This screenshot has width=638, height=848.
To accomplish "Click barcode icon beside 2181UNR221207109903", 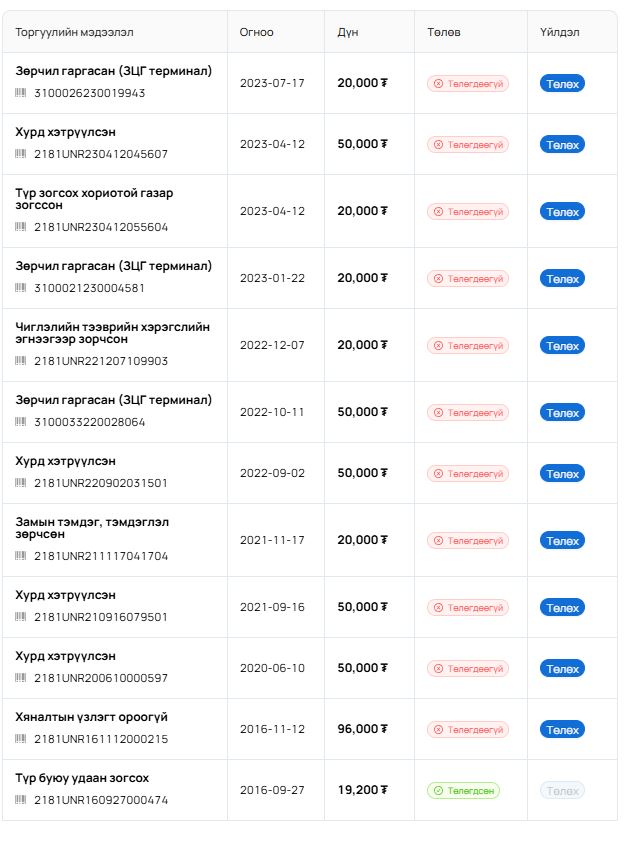I will pyautogui.click(x=21, y=360).
